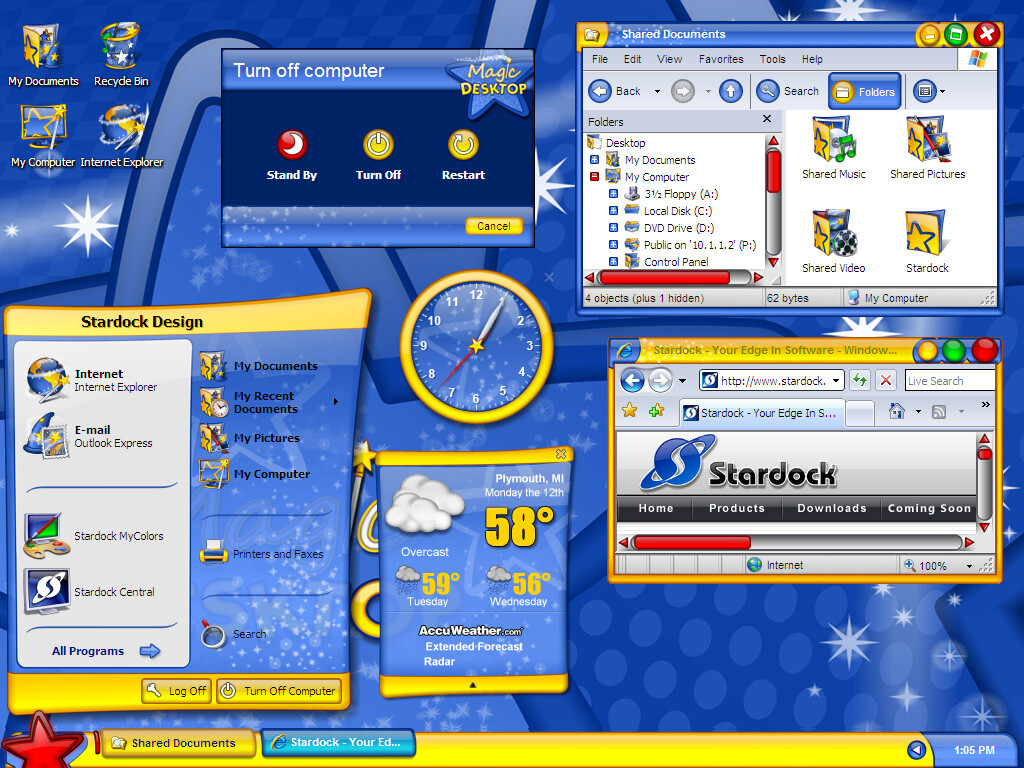
Task: Open E-mail Outlook Express
Action: 88,436
